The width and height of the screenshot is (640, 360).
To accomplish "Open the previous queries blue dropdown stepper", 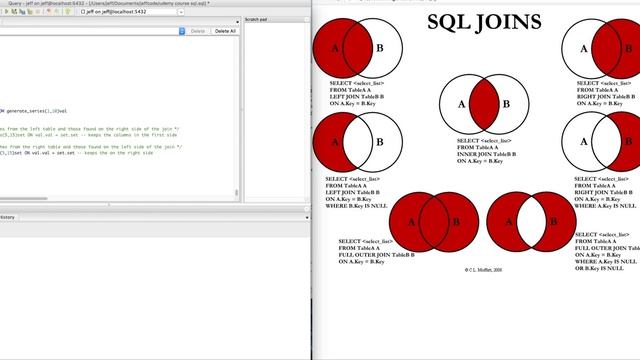I will (182, 31).
